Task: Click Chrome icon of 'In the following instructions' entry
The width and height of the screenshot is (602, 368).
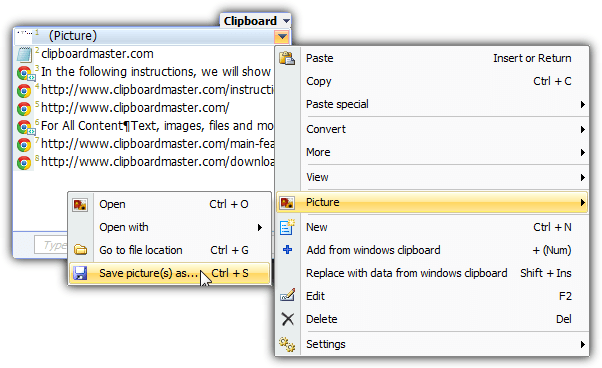Action: coord(25,73)
